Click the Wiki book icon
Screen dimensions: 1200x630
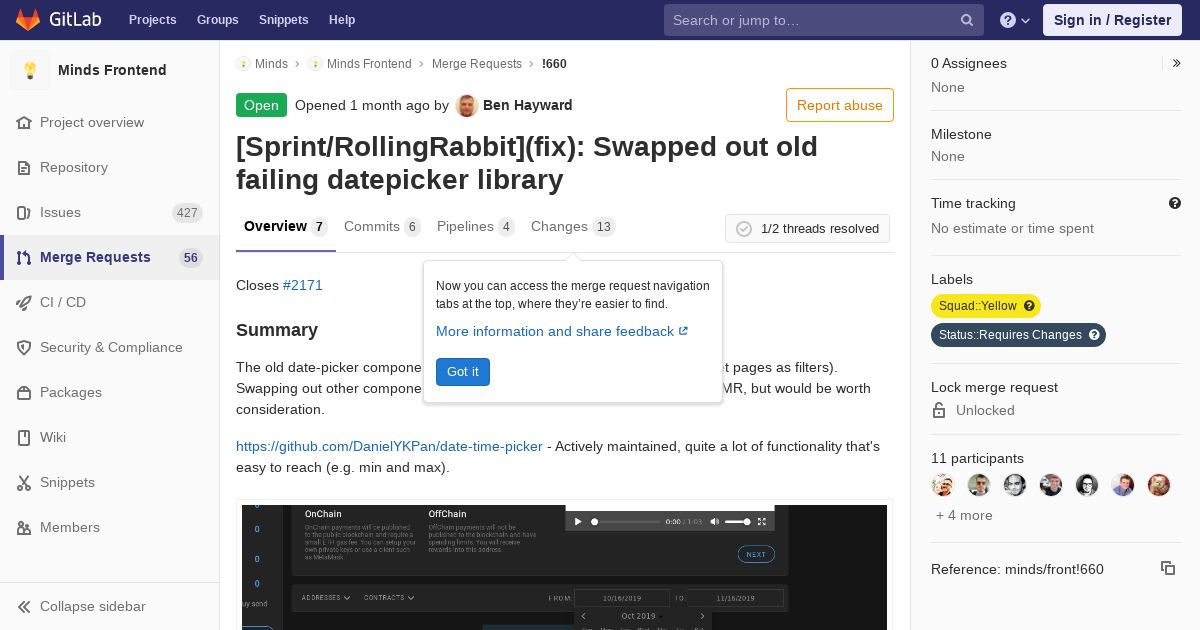pyautogui.click(x=24, y=437)
